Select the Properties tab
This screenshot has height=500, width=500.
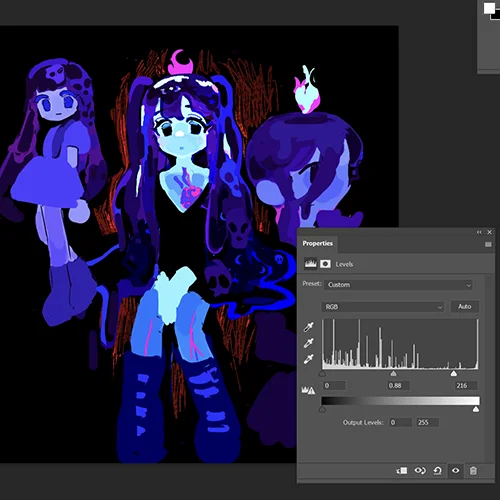point(318,243)
